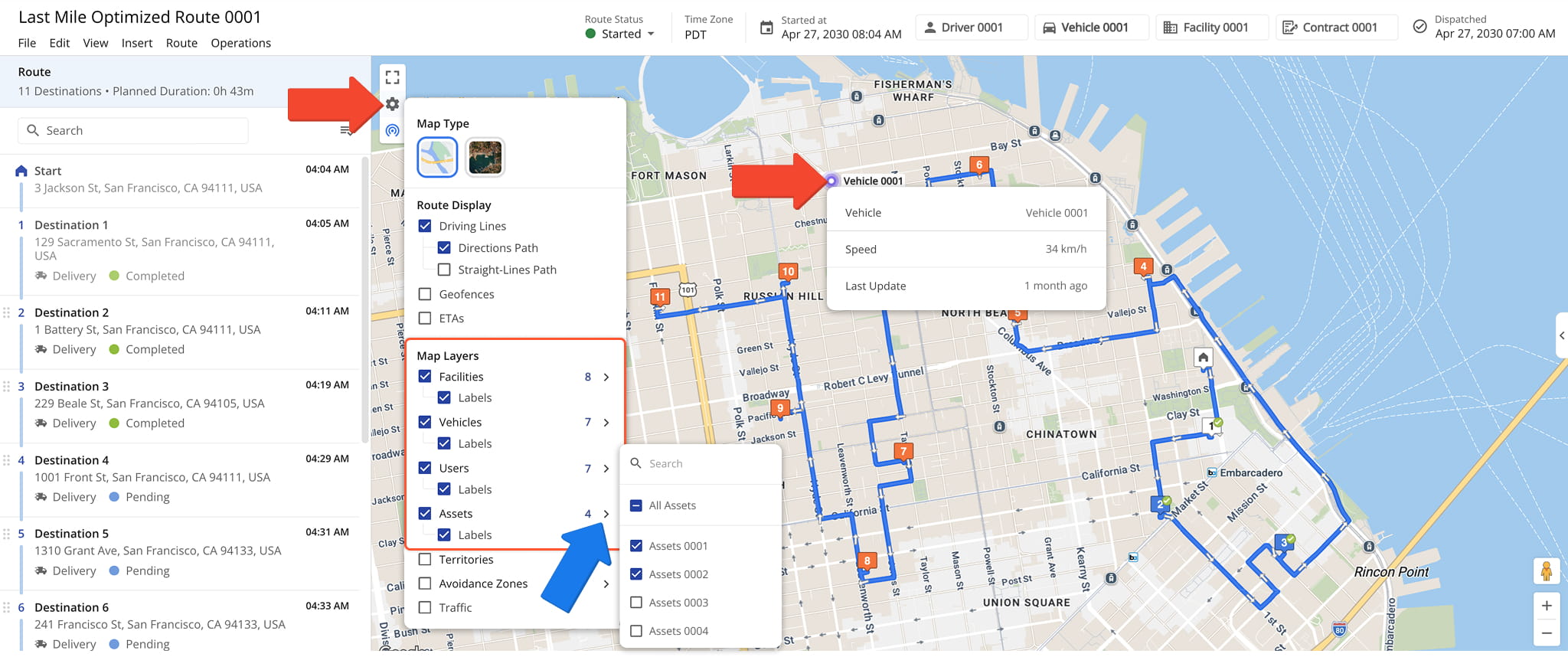Viewport: 1568px width, 657px height.
Task: Click the Start home icon in route list
Action: coord(21,171)
